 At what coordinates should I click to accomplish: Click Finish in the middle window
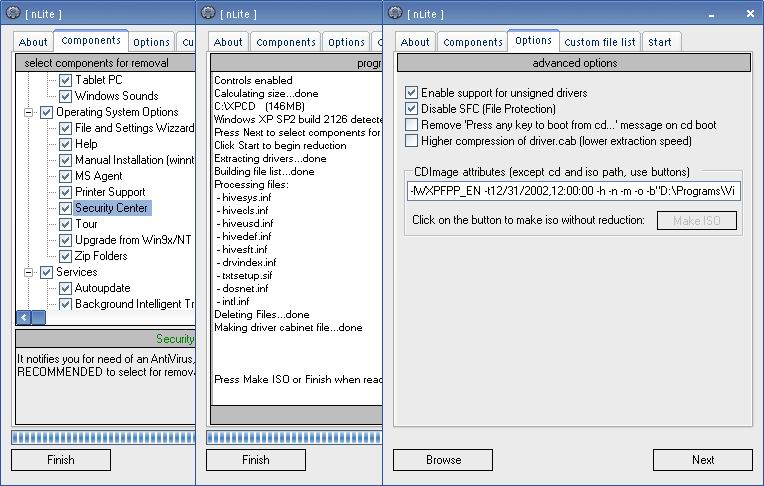pyautogui.click(x=256, y=460)
